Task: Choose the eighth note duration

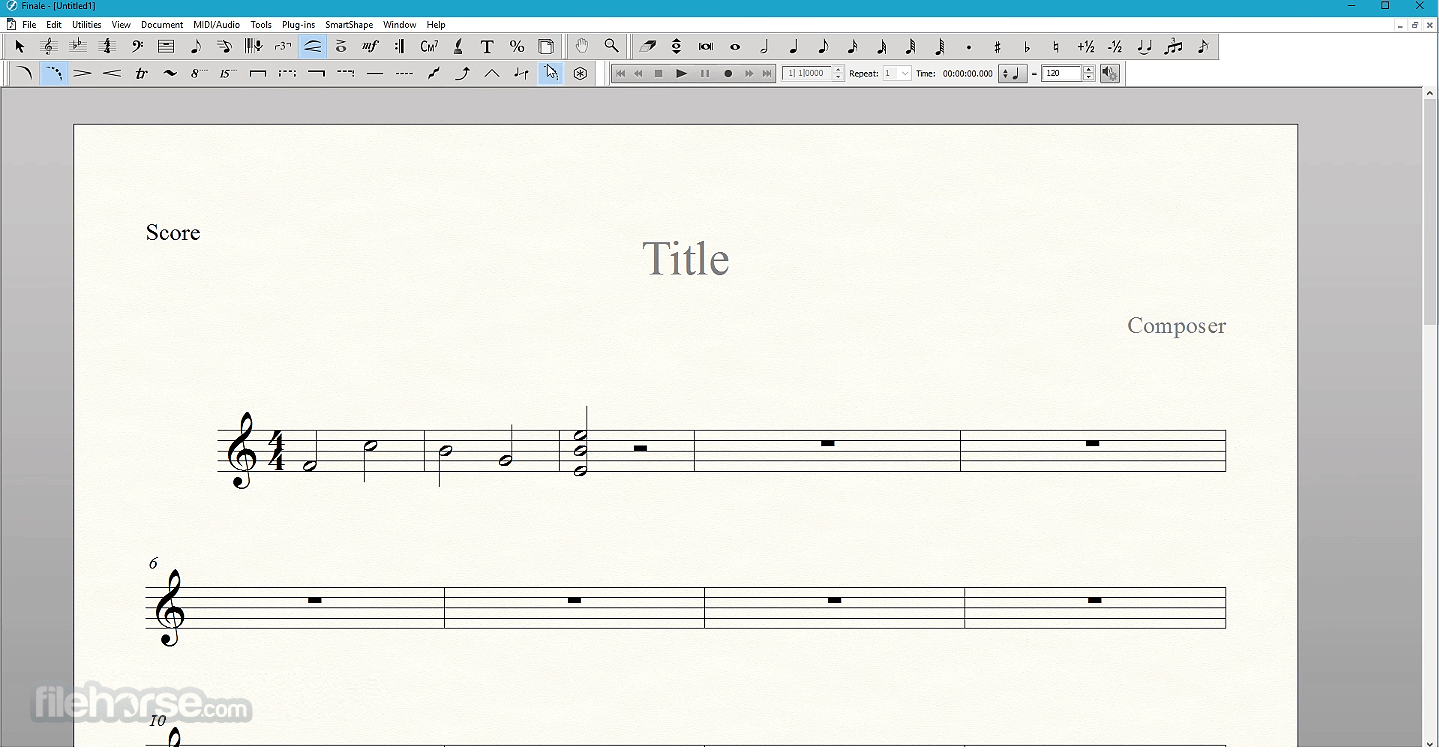Action: (x=823, y=46)
